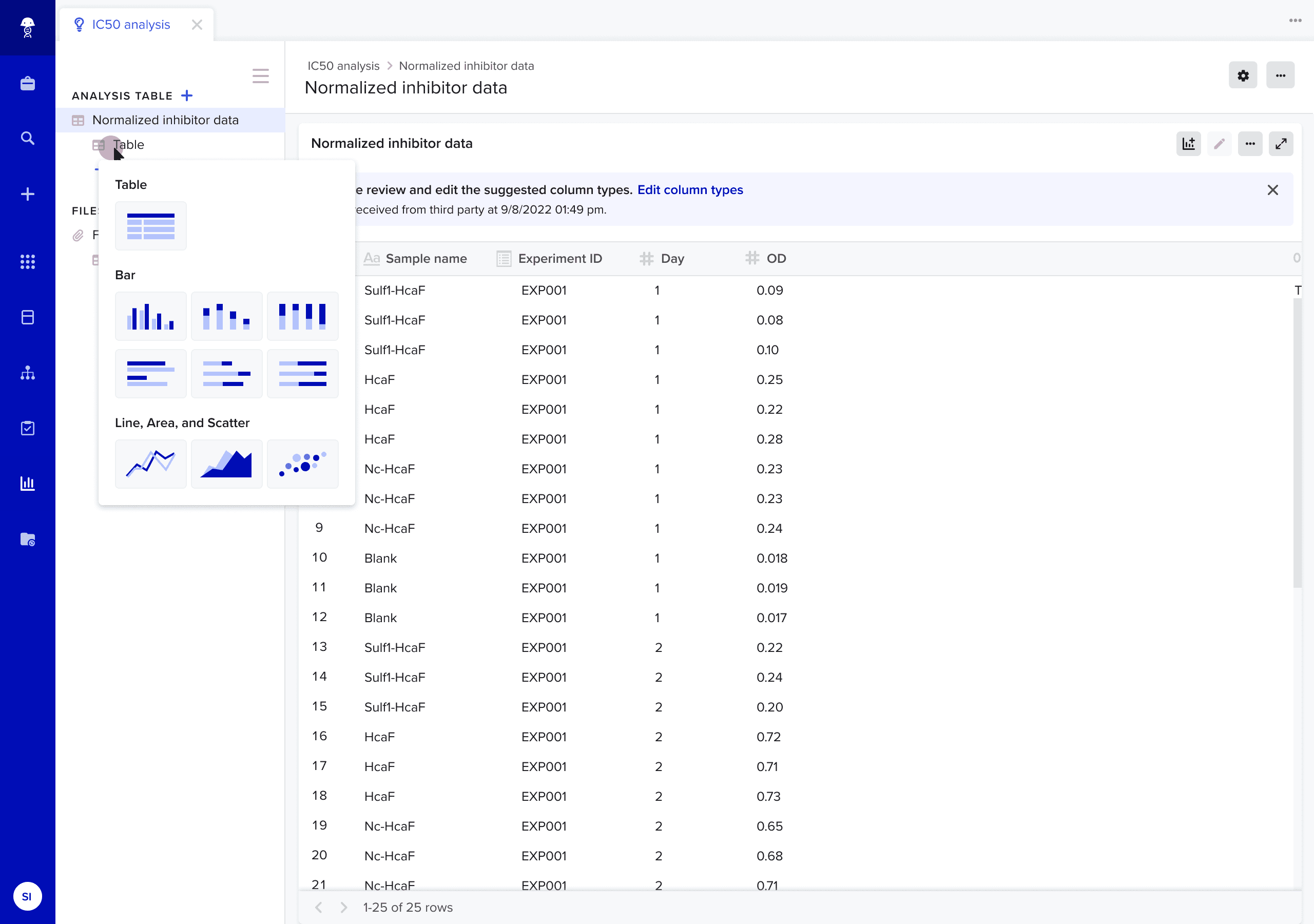Choose the area chart thumbnail
Viewport: 1314px width, 924px height.
point(227,464)
